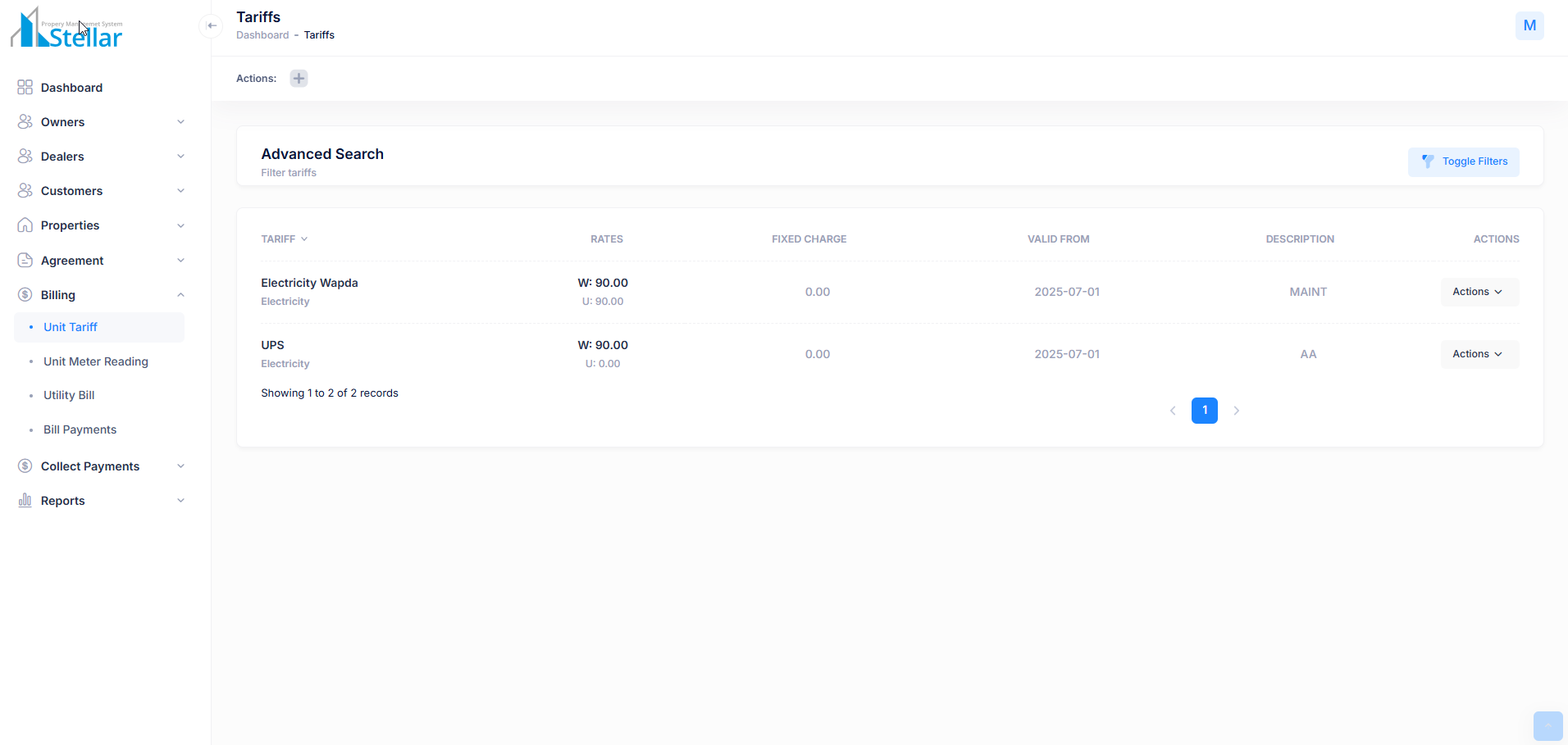Collapse sidebar using the arrow icon
This screenshot has height=745, width=1568.
tap(212, 25)
